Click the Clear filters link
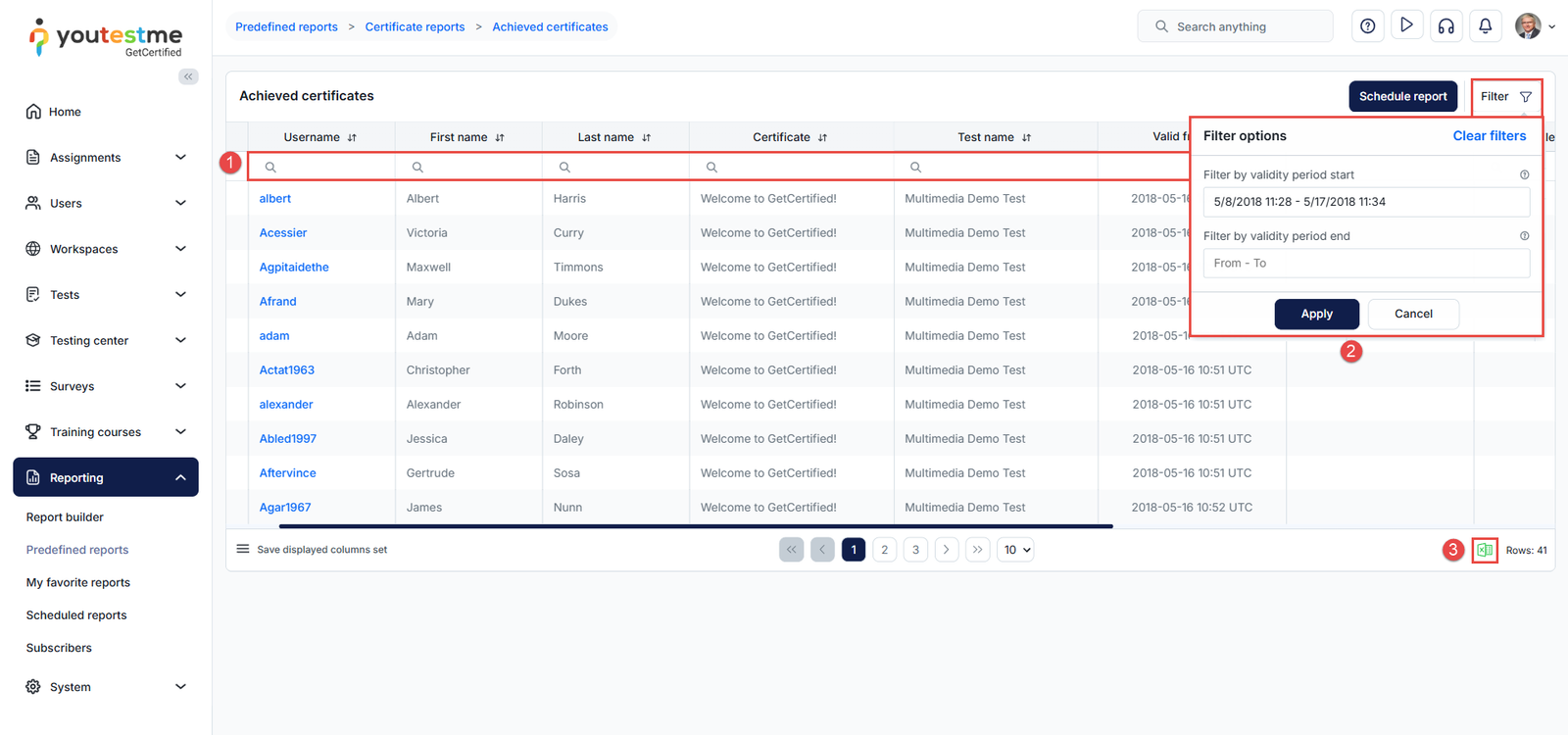This screenshot has width=1568, height=735. (1489, 136)
